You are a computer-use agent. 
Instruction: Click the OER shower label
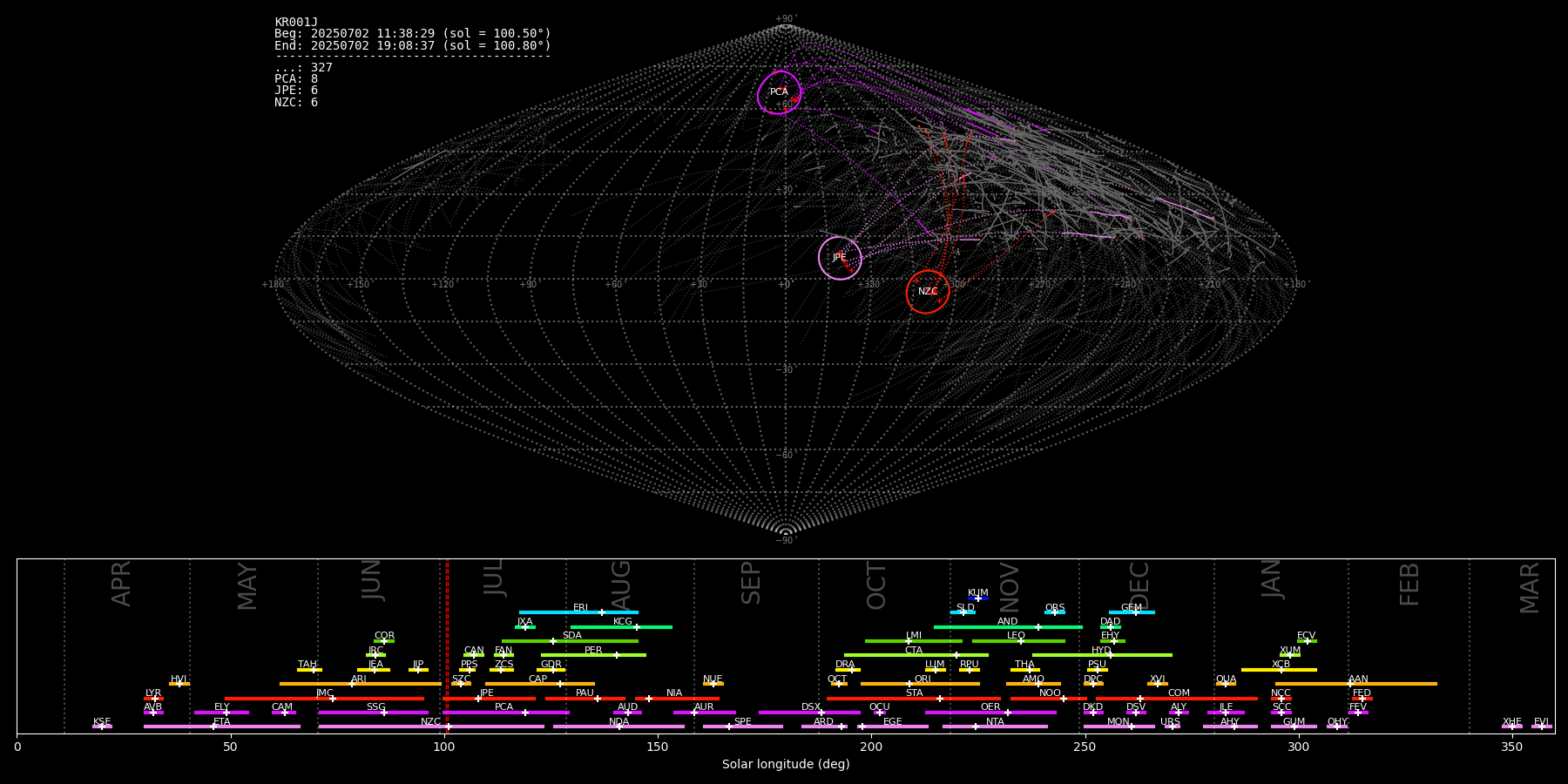pos(990,707)
